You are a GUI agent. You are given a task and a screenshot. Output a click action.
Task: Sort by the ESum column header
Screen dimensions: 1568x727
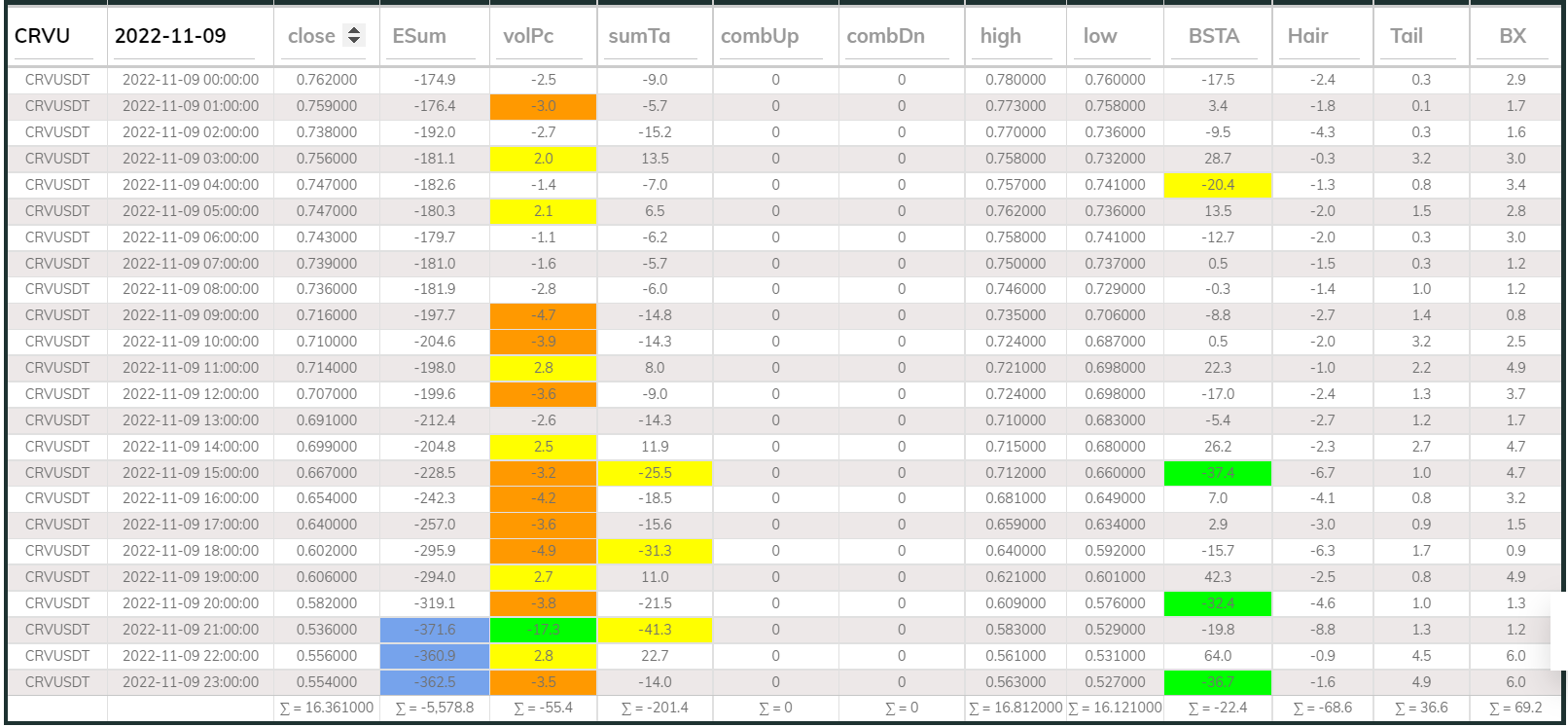pyautogui.click(x=419, y=36)
